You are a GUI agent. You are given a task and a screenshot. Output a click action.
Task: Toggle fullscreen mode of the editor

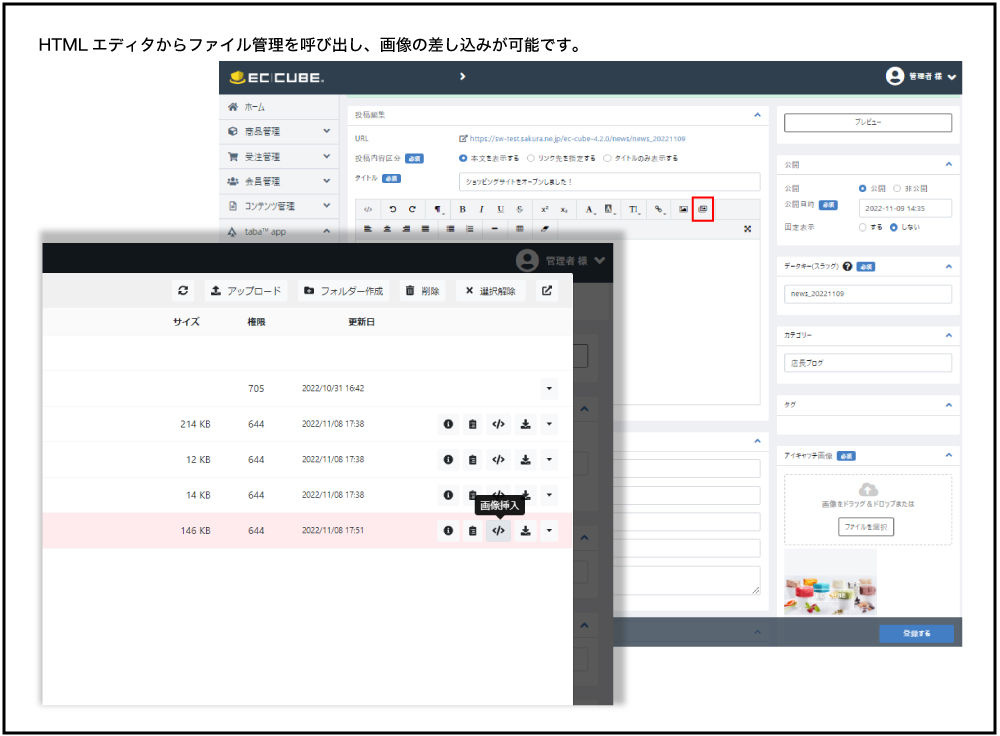tap(748, 229)
